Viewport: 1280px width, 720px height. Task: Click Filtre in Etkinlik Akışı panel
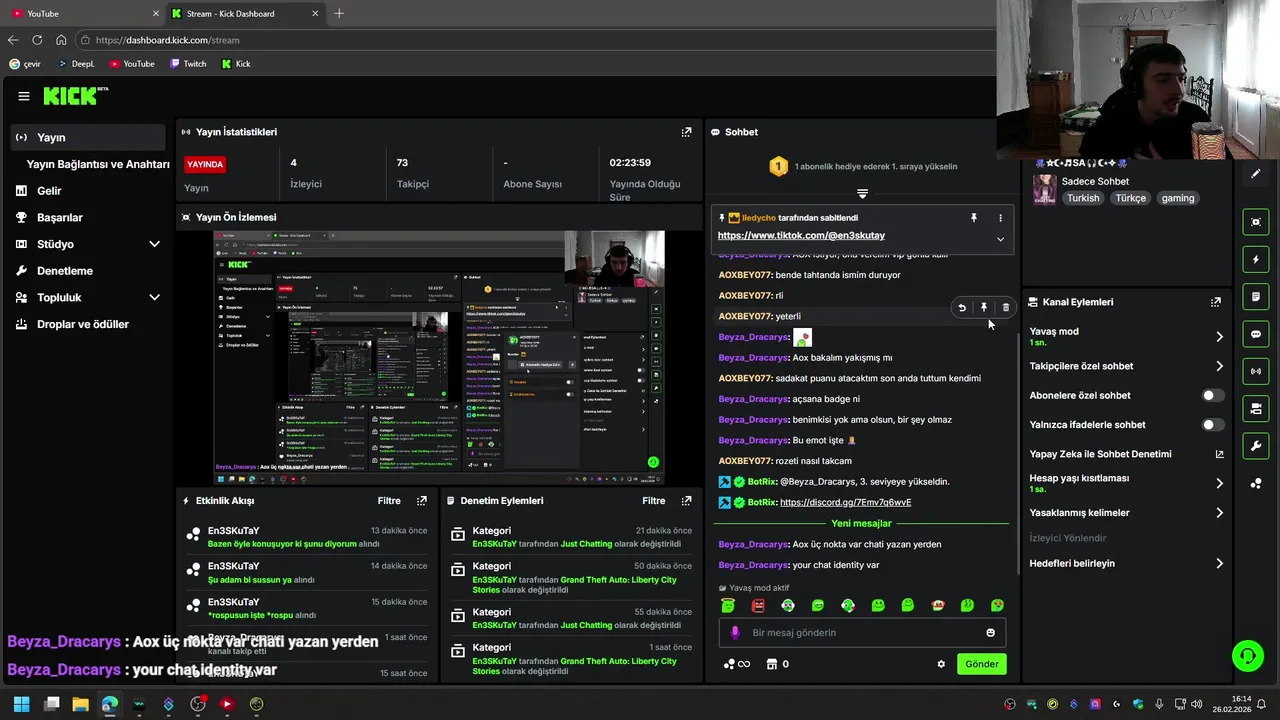point(389,501)
